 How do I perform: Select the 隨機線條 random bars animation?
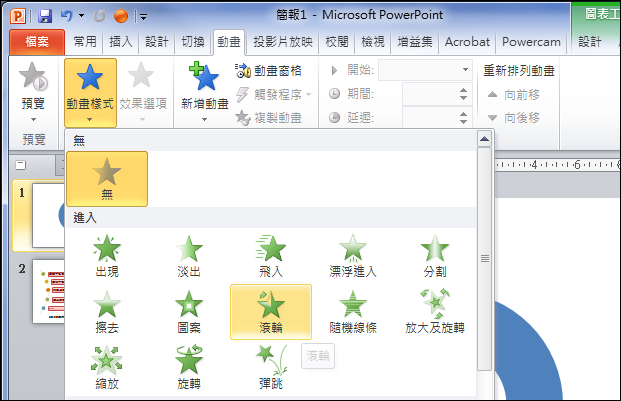tap(353, 312)
